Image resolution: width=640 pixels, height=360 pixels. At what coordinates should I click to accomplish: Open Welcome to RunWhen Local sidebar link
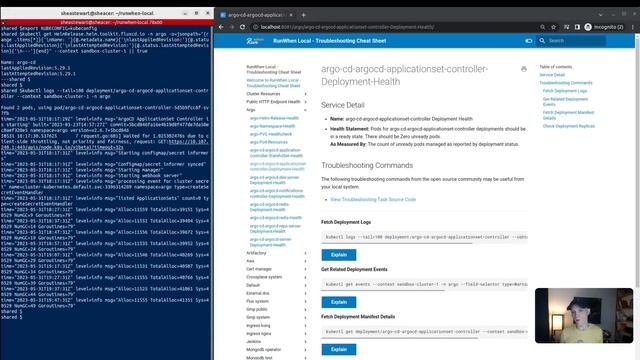coord(273,83)
